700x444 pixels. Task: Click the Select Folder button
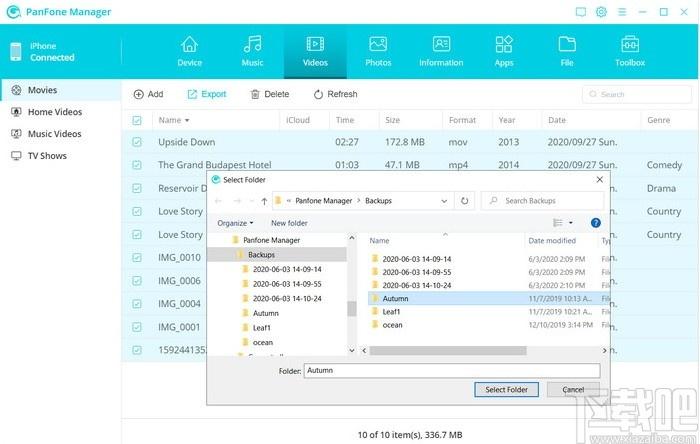click(506, 390)
